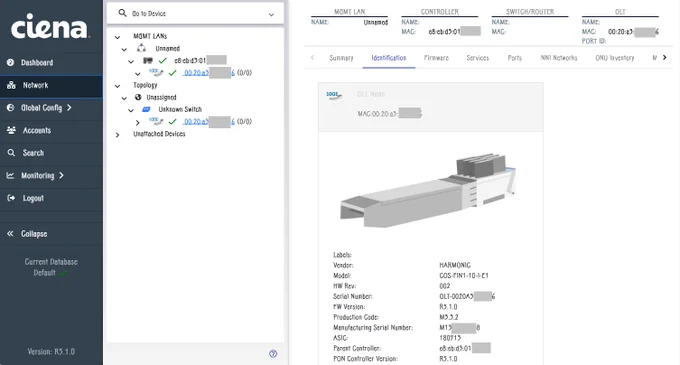Click the sidebar Search magnifier icon
Image resolution: width=680 pixels, height=365 pixels.
click(11, 153)
